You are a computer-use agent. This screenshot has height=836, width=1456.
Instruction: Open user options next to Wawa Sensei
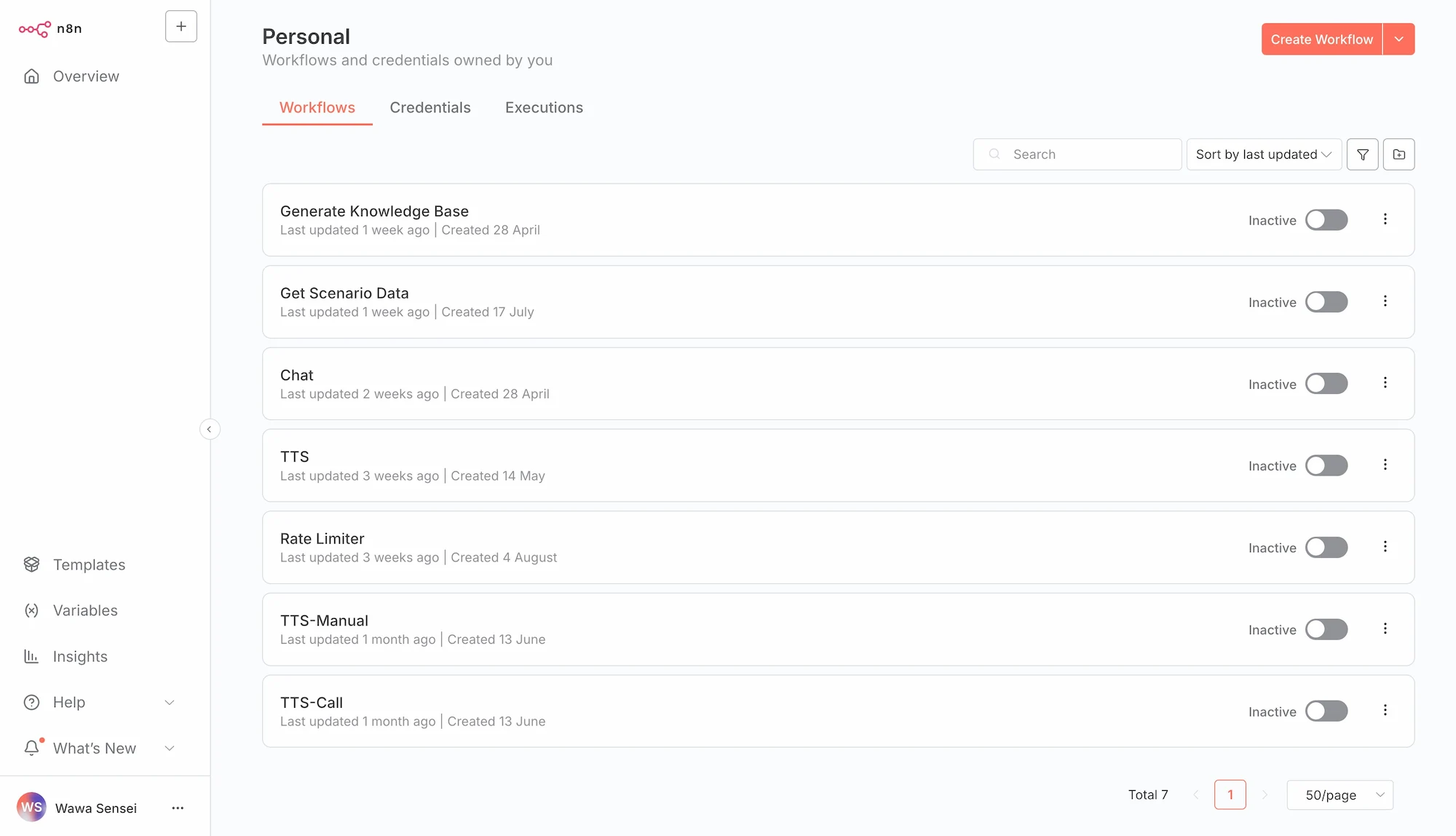178,808
